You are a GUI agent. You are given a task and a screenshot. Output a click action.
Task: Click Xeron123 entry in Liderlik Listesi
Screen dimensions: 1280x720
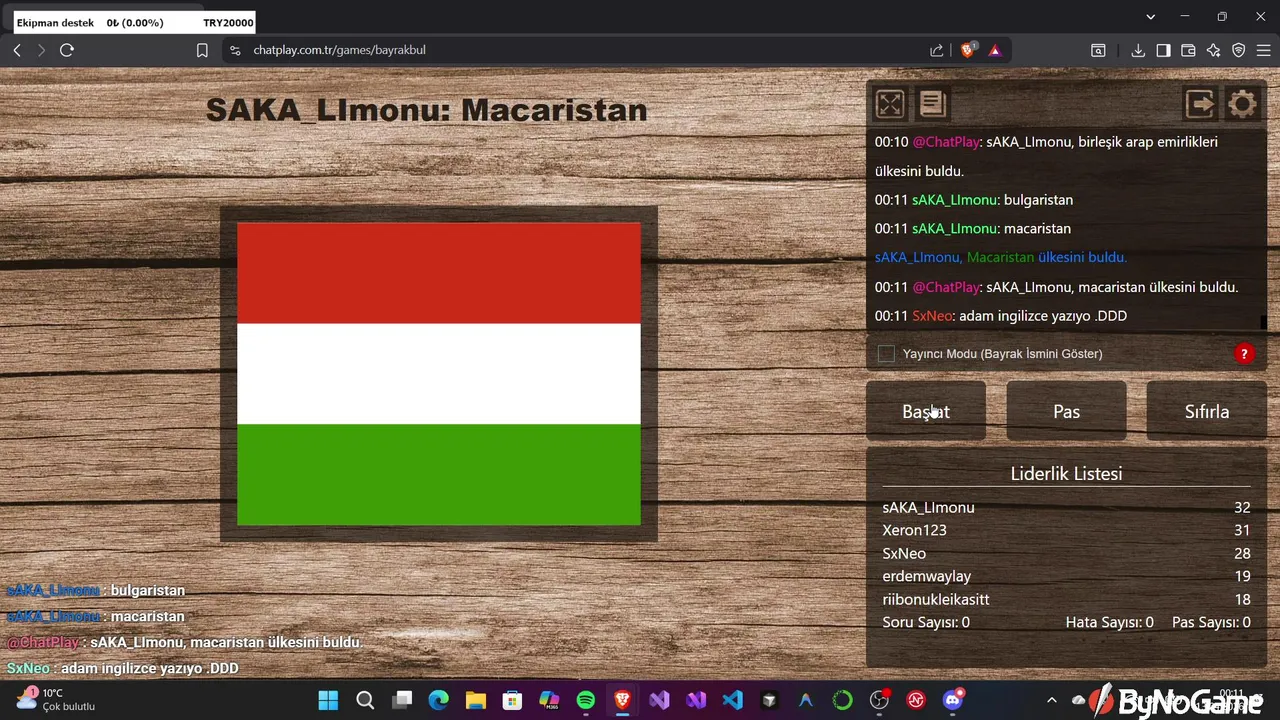[1066, 530]
